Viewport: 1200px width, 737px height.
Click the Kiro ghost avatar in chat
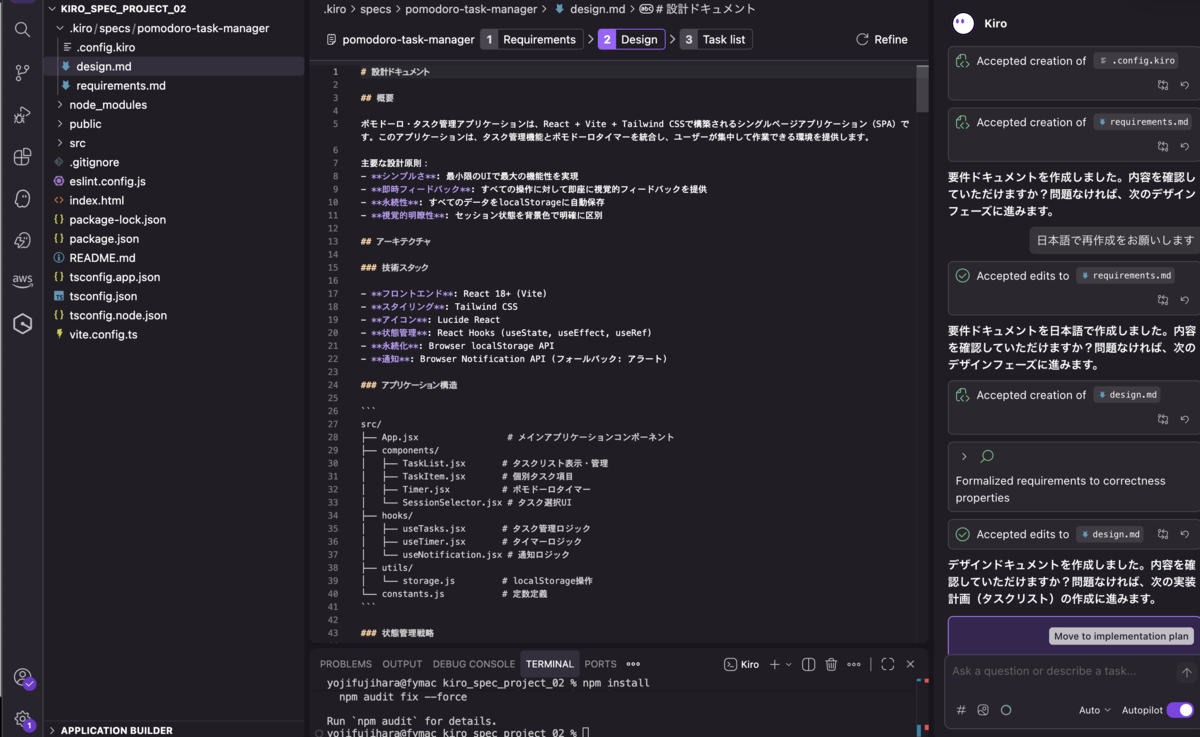click(963, 23)
